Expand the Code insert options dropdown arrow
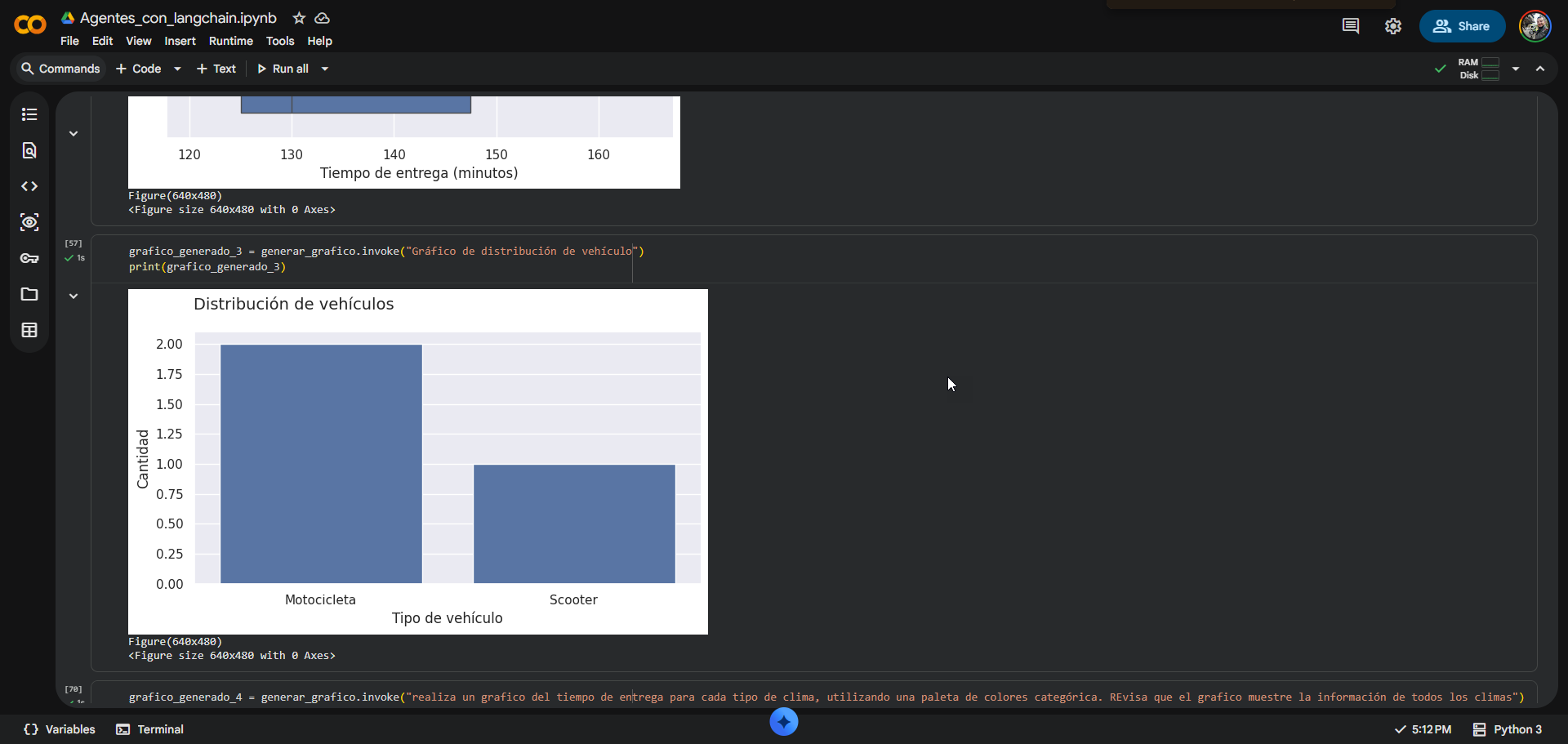Viewport: 1568px width, 744px height. [177, 69]
